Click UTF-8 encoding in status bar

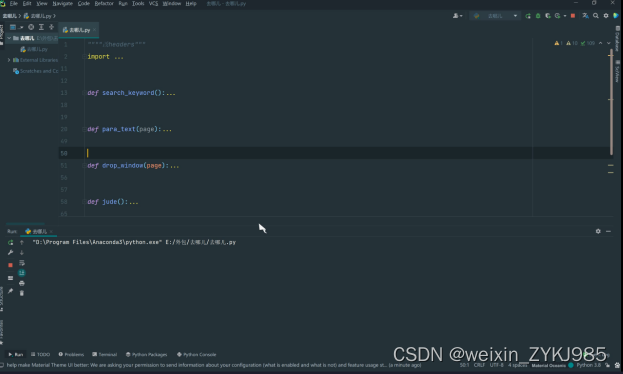(x=497, y=365)
